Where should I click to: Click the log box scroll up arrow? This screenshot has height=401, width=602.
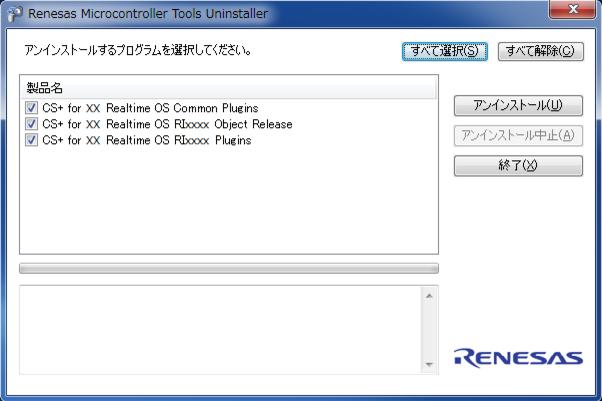coord(429,295)
